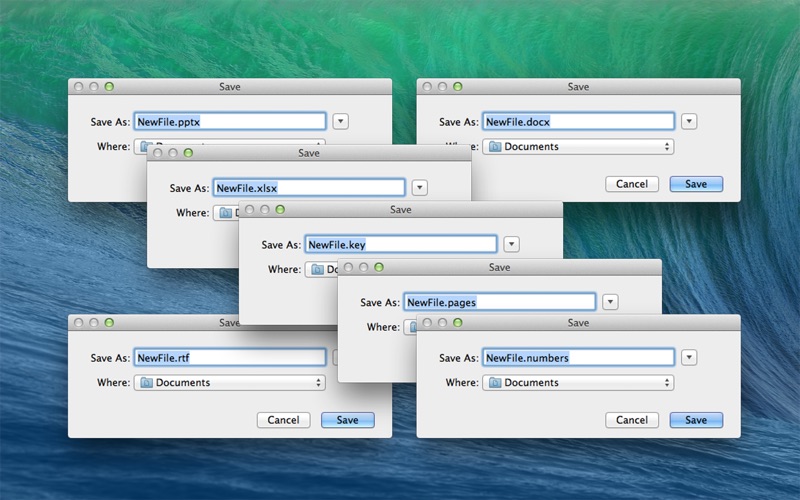The height and width of the screenshot is (500, 800).
Task: Click the Save As field containing NewFile.pages
Action: coord(499,302)
